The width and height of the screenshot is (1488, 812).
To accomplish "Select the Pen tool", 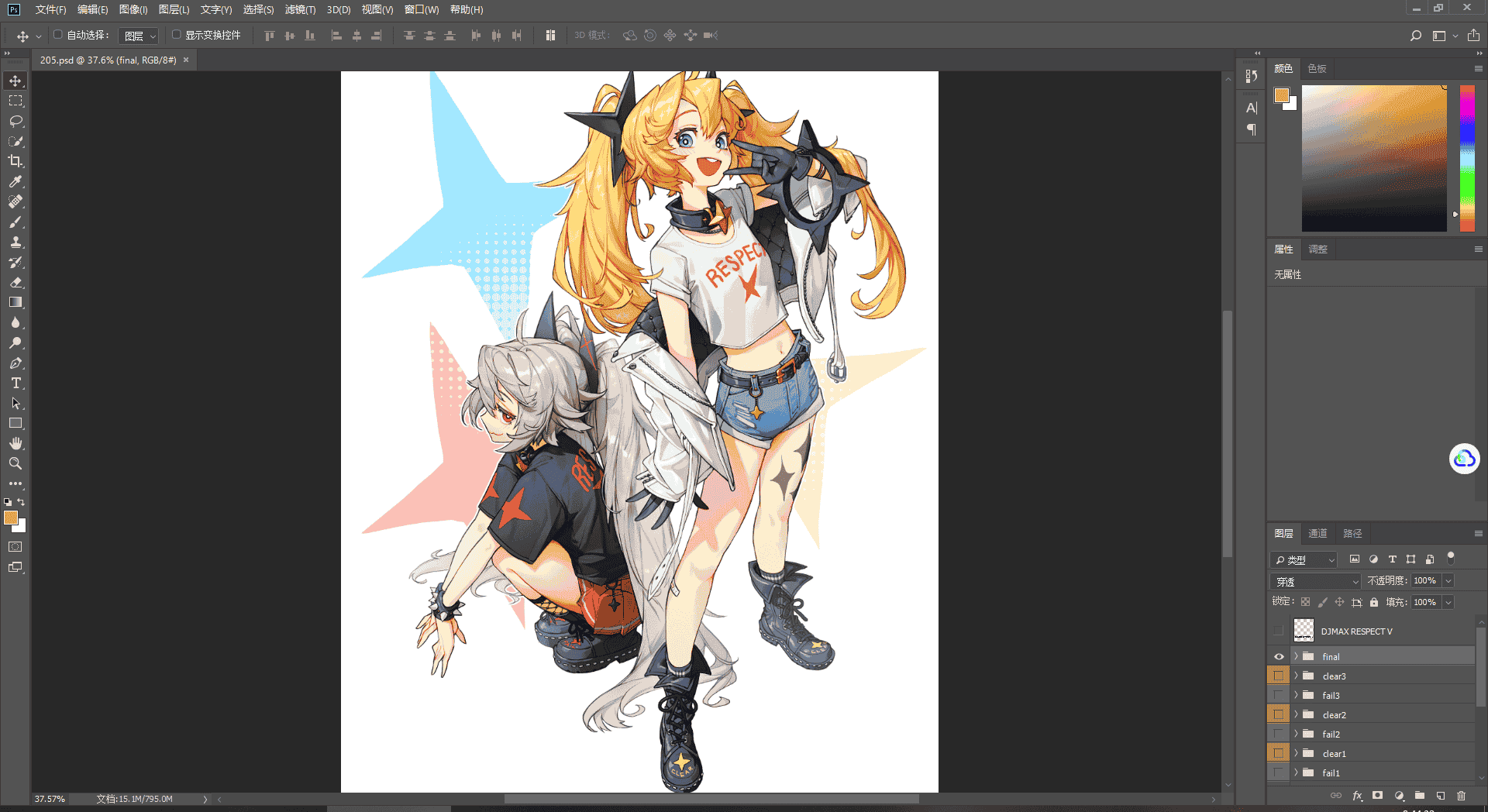I will pyautogui.click(x=15, y=363).
